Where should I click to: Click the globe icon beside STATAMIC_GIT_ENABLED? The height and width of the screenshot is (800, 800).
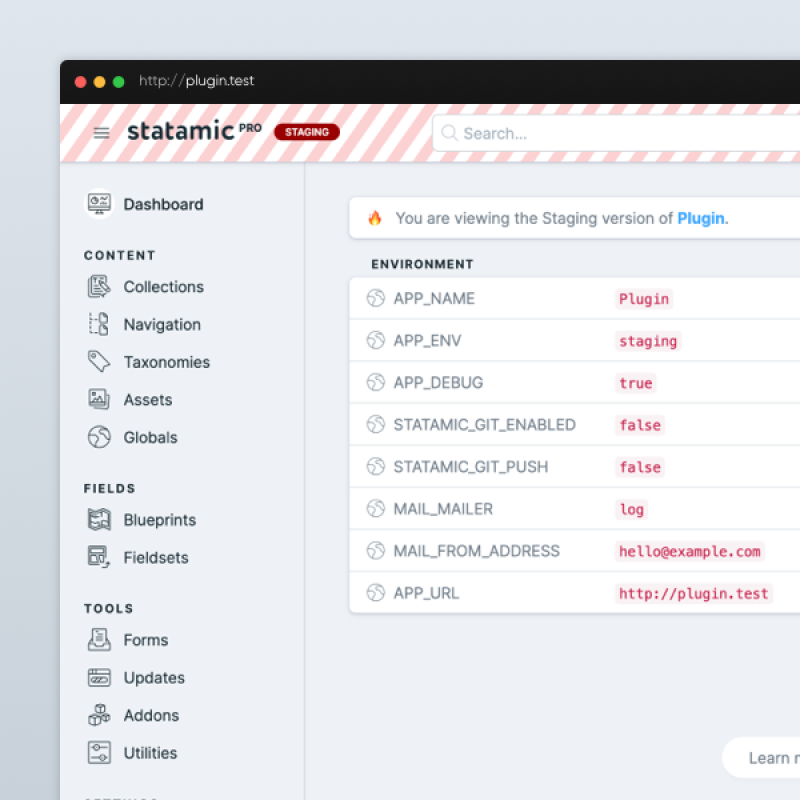point(376,424)
